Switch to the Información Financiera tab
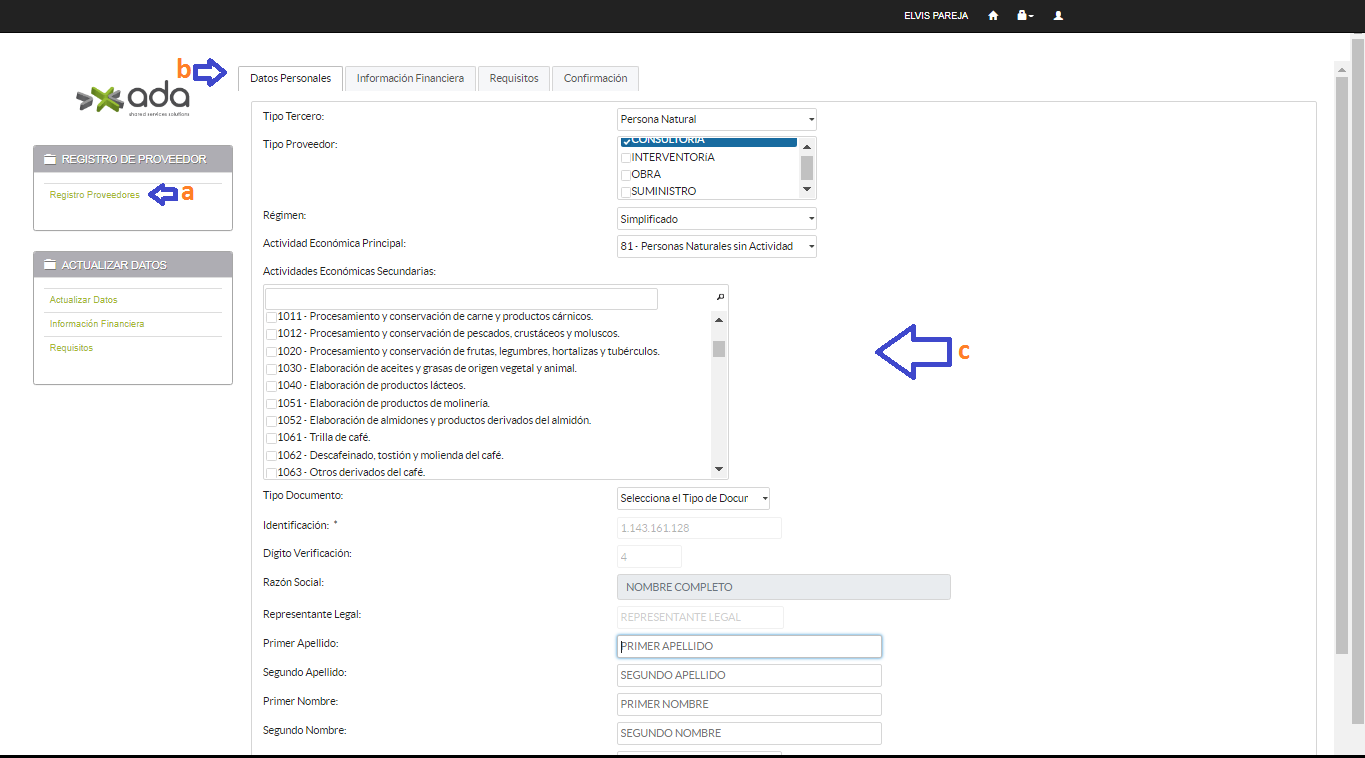This screenshot has width=1365, height=758. [x=410, y=78]
